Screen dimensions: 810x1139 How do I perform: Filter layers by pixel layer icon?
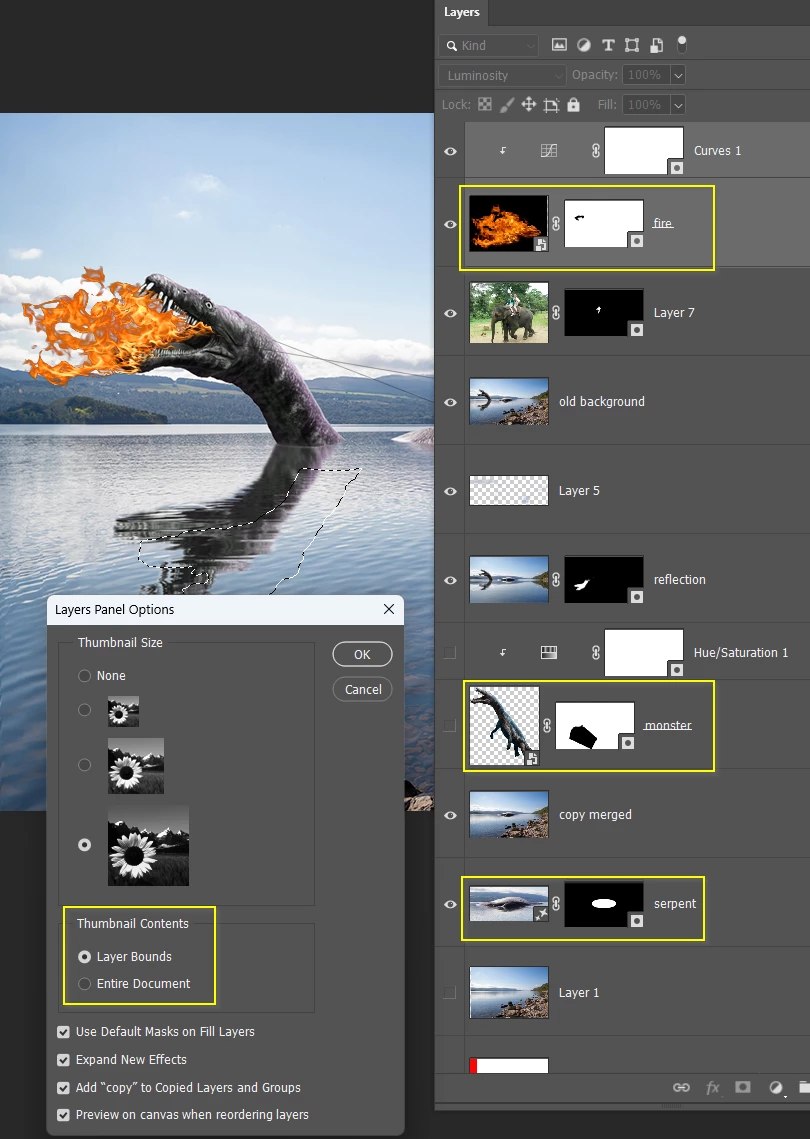tap(559, 45)
